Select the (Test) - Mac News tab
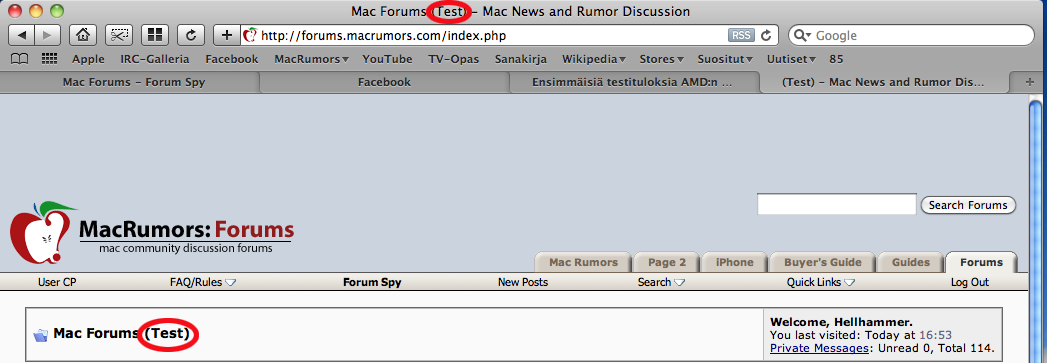The width and height of the screenshot is (1047, 363). [883, 82]
